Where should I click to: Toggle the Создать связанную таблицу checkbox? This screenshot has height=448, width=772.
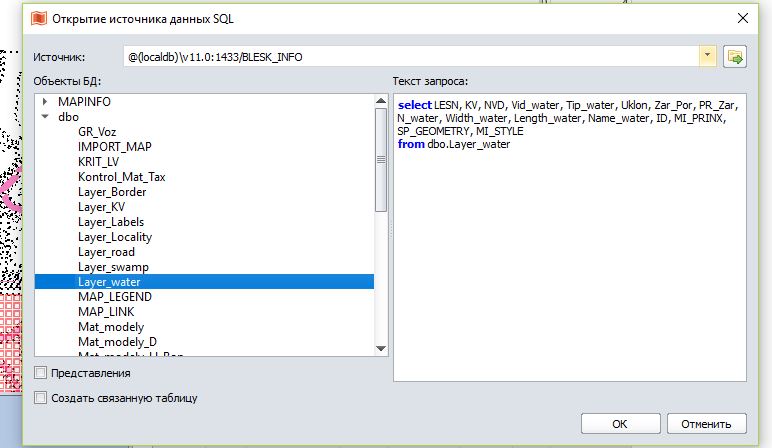(x=41, y=398)
